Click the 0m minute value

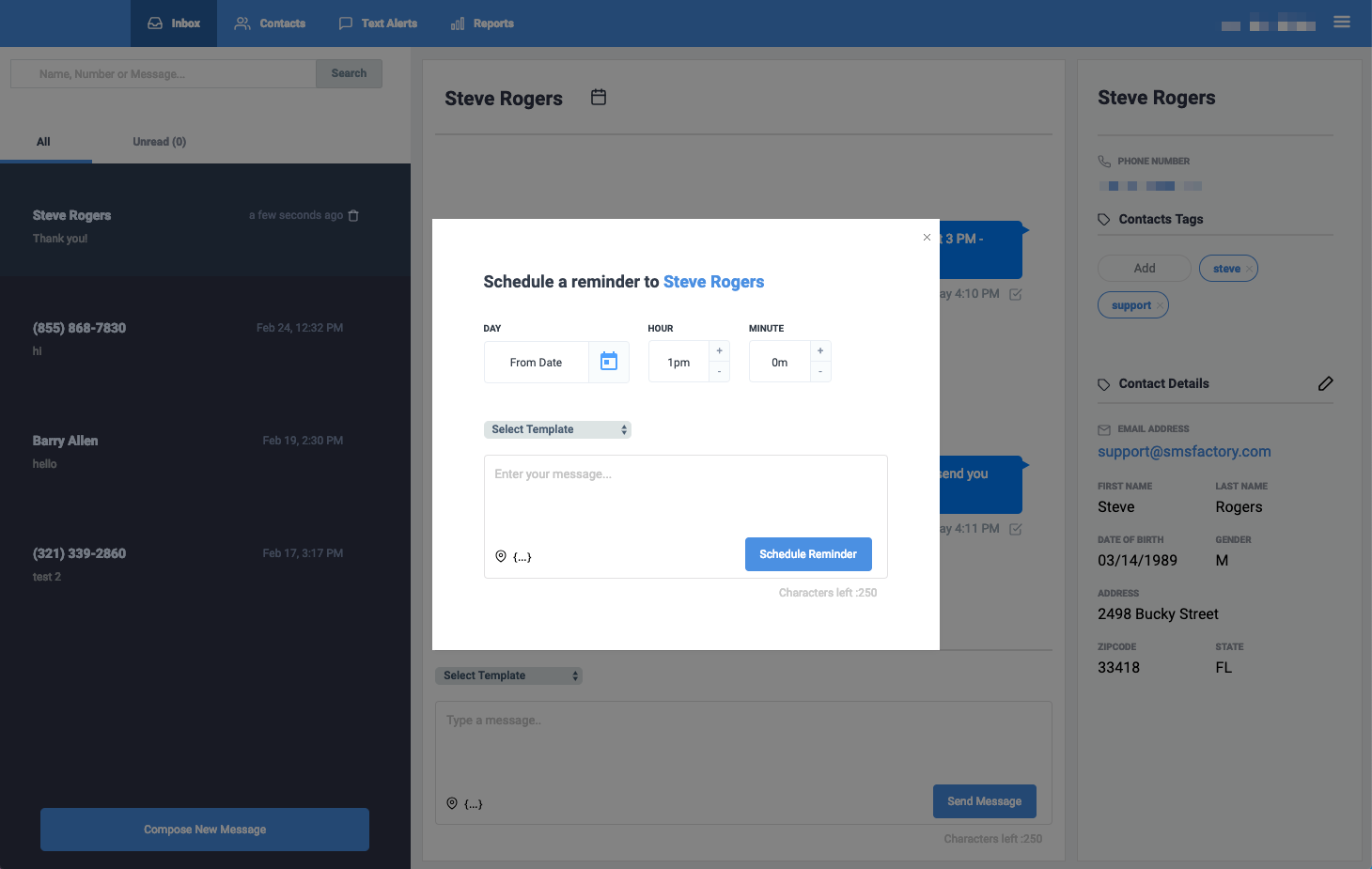tap(780, 363)
